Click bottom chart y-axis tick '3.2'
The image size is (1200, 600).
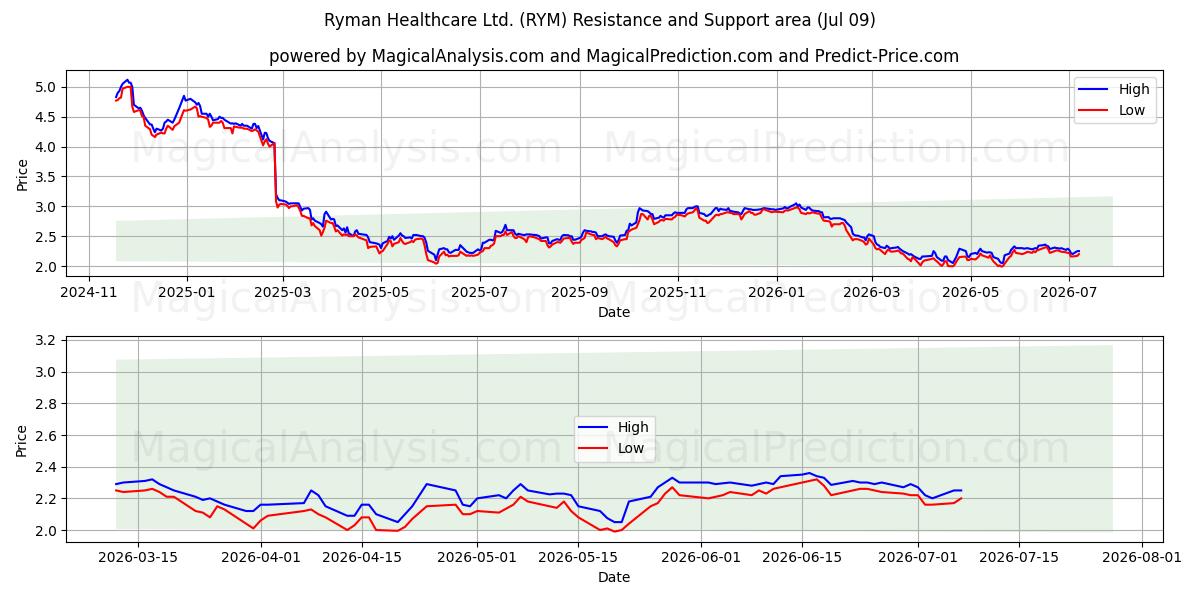click(x=48, y=341)
